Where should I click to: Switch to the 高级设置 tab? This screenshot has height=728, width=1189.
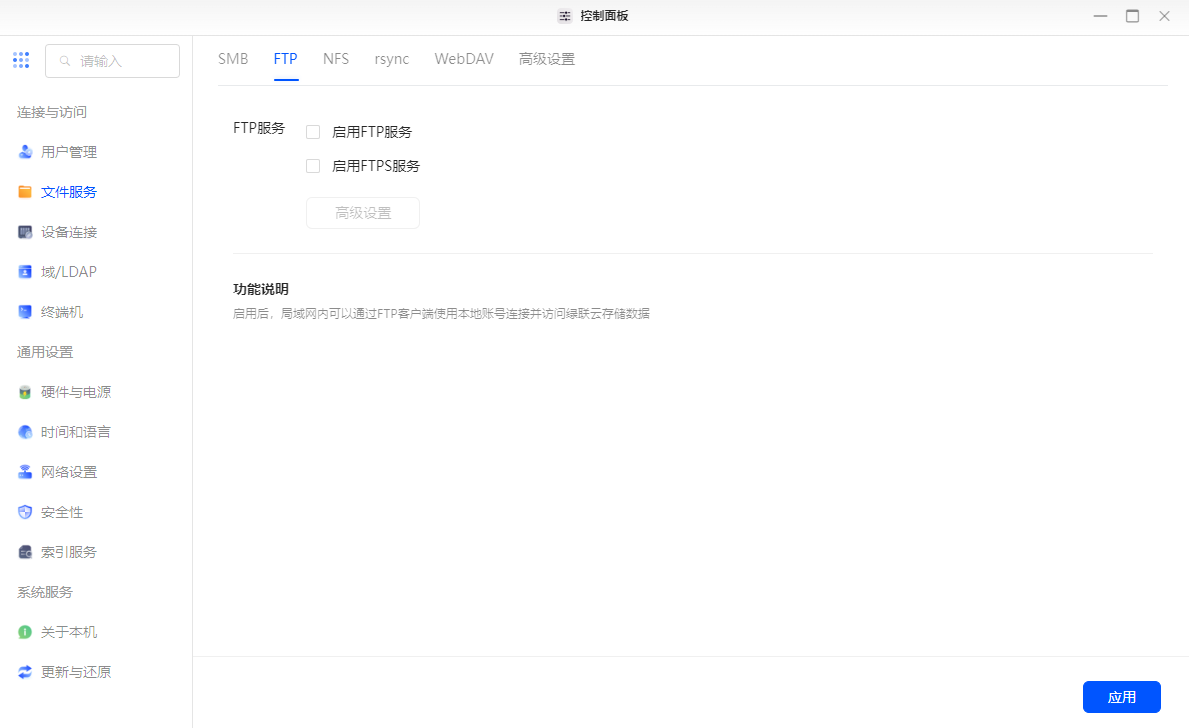tap(547, 59)
